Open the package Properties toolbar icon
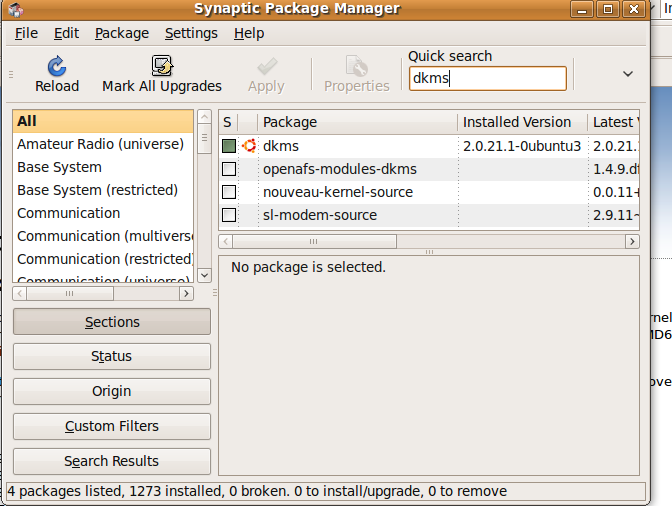Screen dimensions: 672x506 click(x=356, y=66)
